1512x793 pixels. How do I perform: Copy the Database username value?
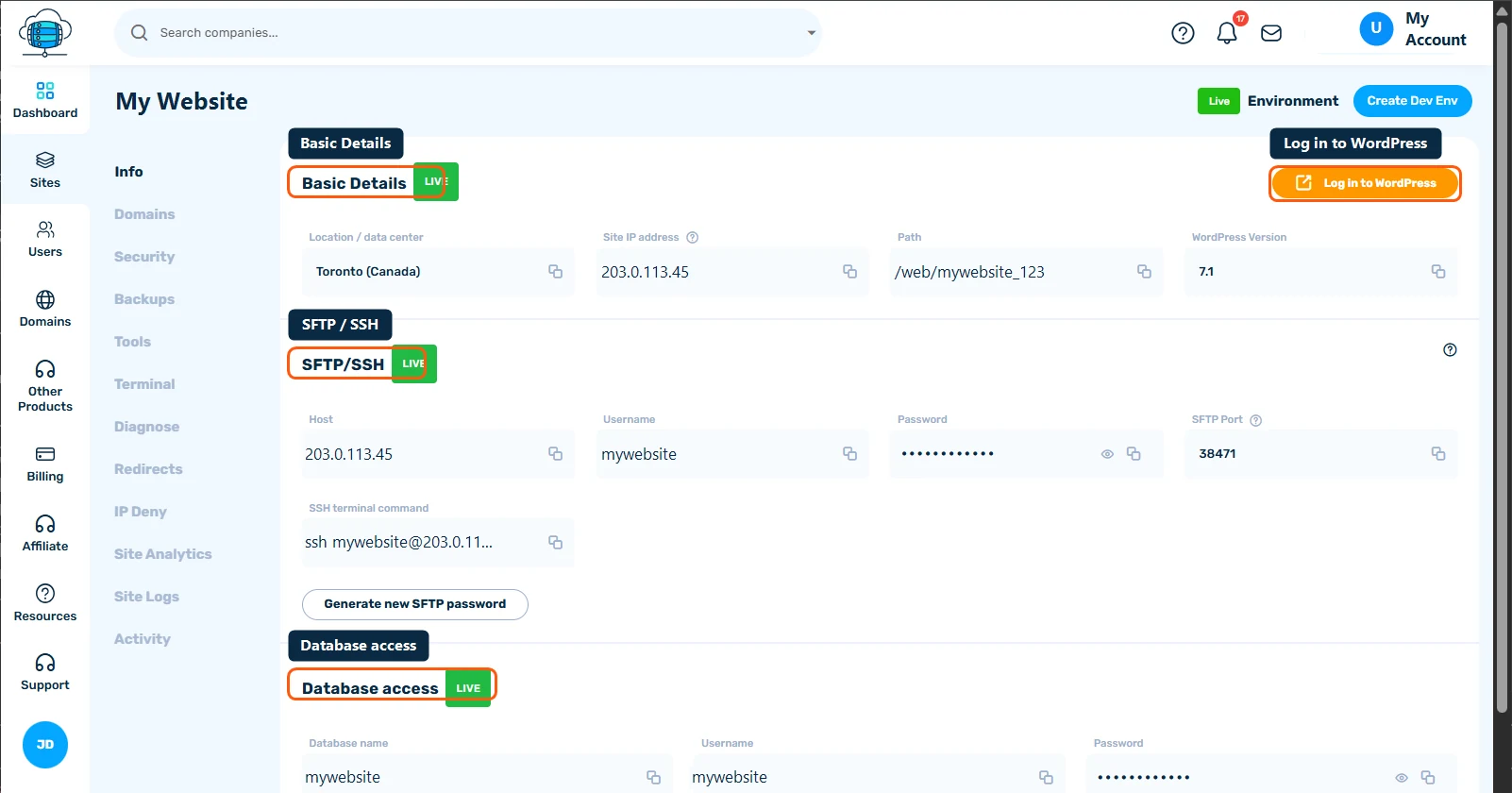pos(1046,777)
